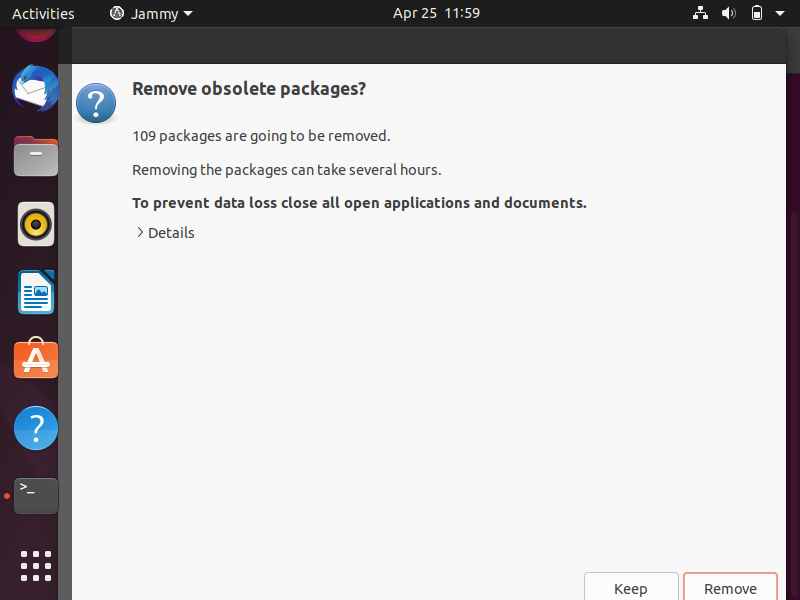Click the Keep button
Screen dimensions: 800x600
[631, 588]
